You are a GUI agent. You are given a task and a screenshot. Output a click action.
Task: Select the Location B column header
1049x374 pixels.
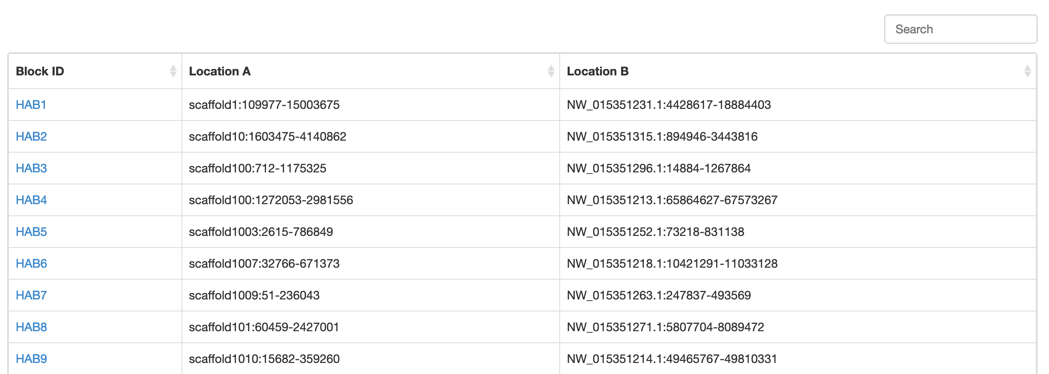point(799,71)
